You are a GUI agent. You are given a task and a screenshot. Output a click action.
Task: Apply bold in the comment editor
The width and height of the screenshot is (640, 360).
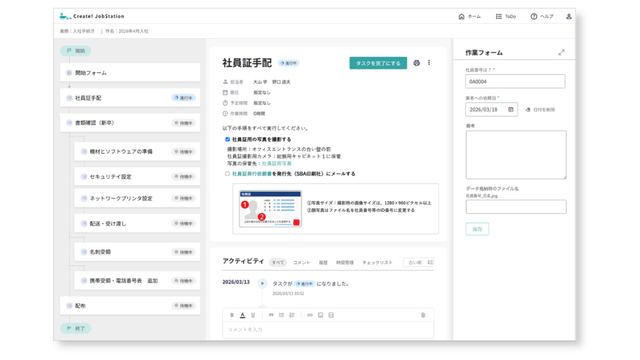[x=232, y=315]
